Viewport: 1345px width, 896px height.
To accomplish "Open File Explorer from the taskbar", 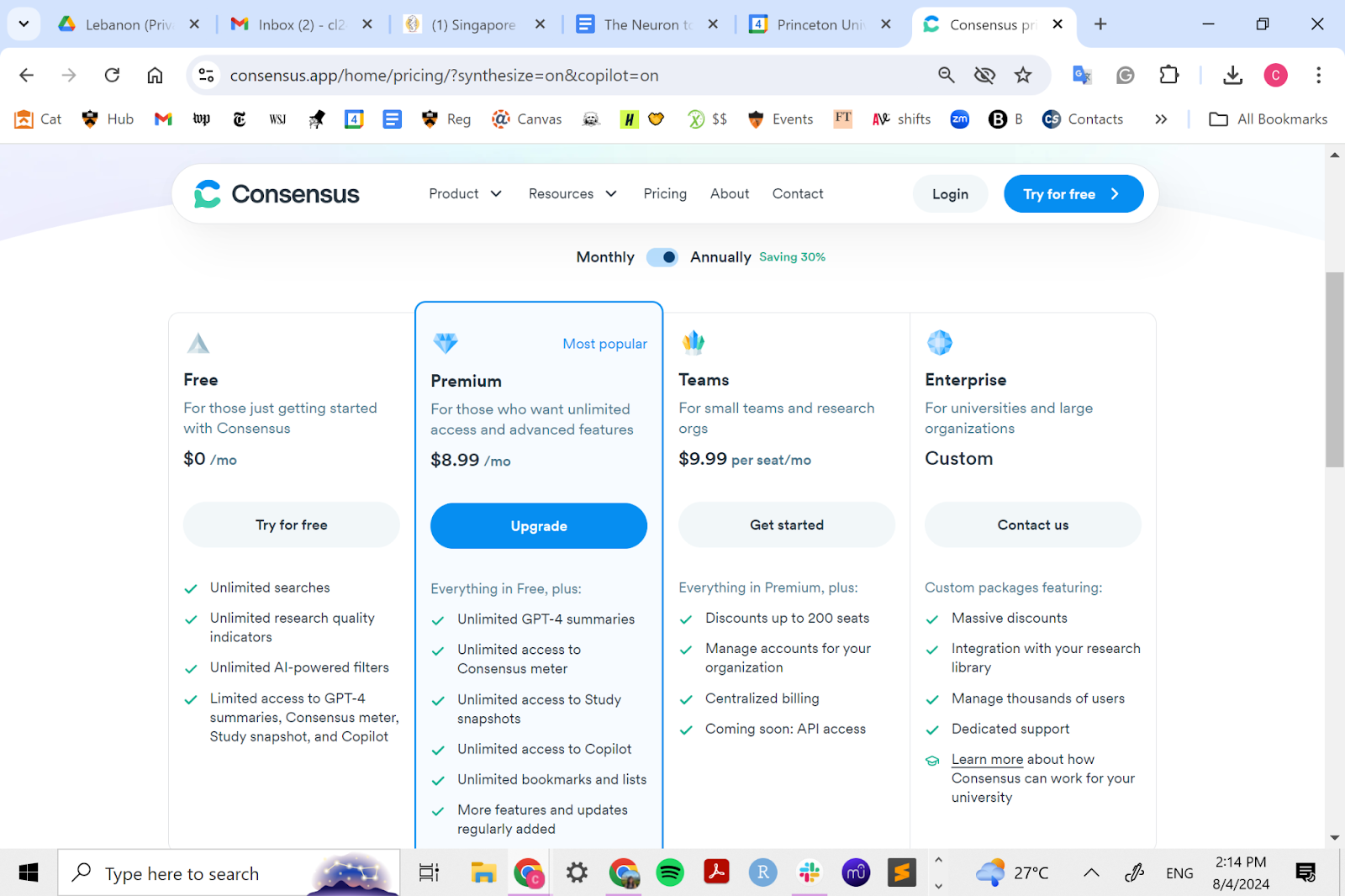I will (x=483, y=872).
